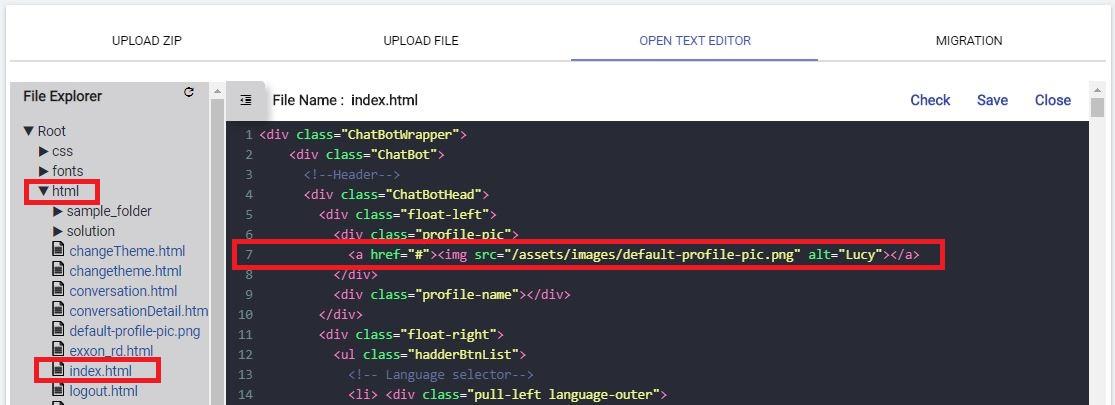Open index.html in file tree
Screen dimensions: 1115x405
100,370
